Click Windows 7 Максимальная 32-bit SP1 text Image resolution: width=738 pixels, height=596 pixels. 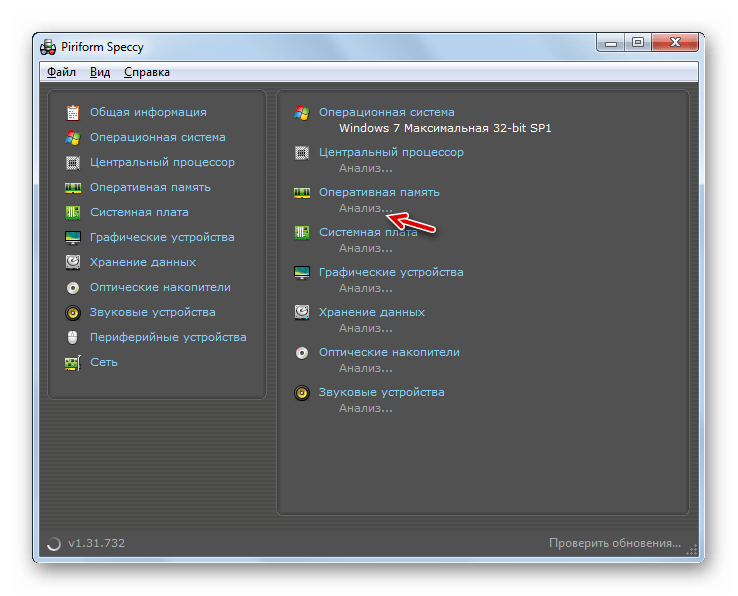[445, 128]
